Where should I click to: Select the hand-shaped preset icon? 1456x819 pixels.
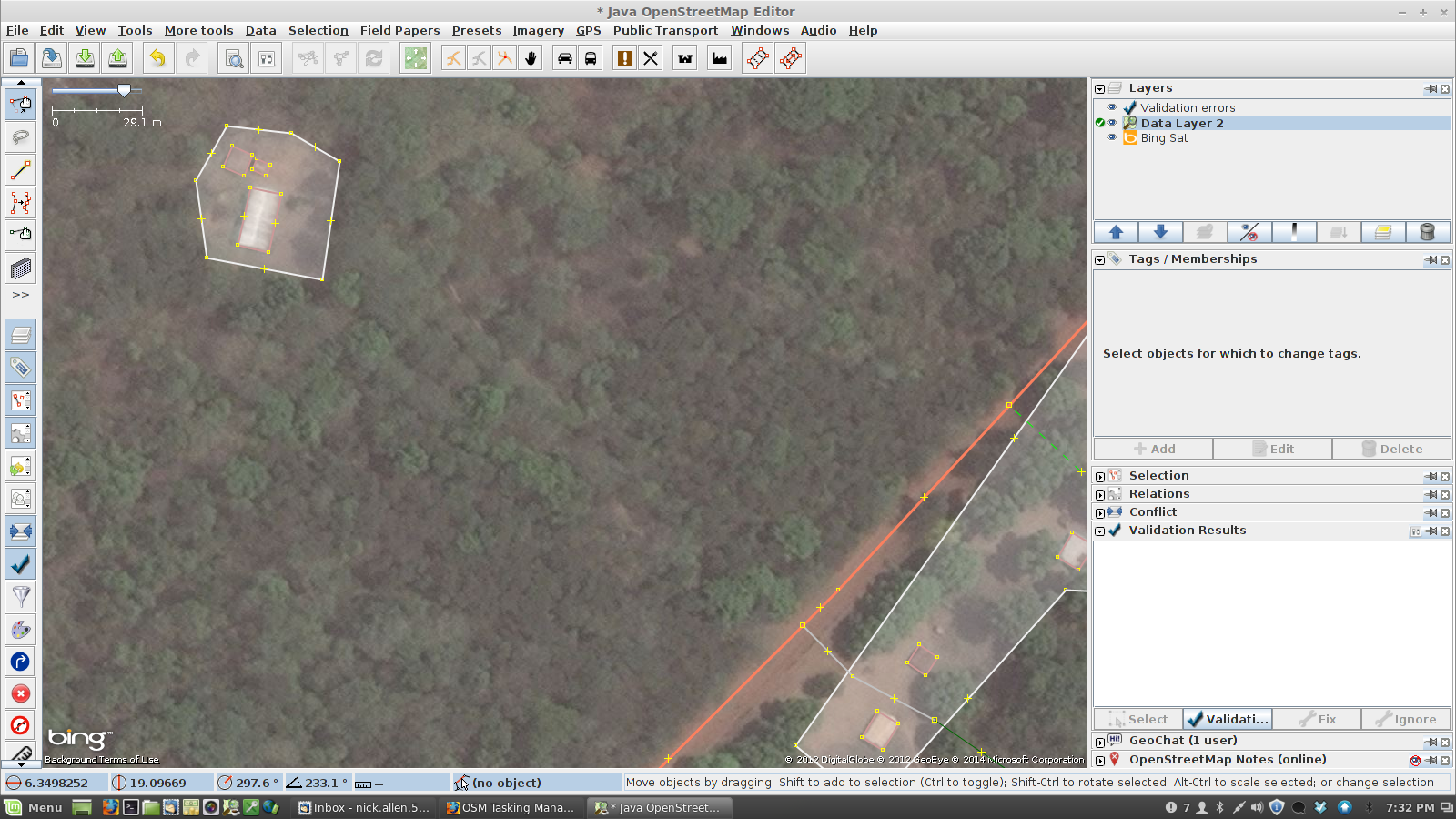pyautogui.click(x=531, y=58)
